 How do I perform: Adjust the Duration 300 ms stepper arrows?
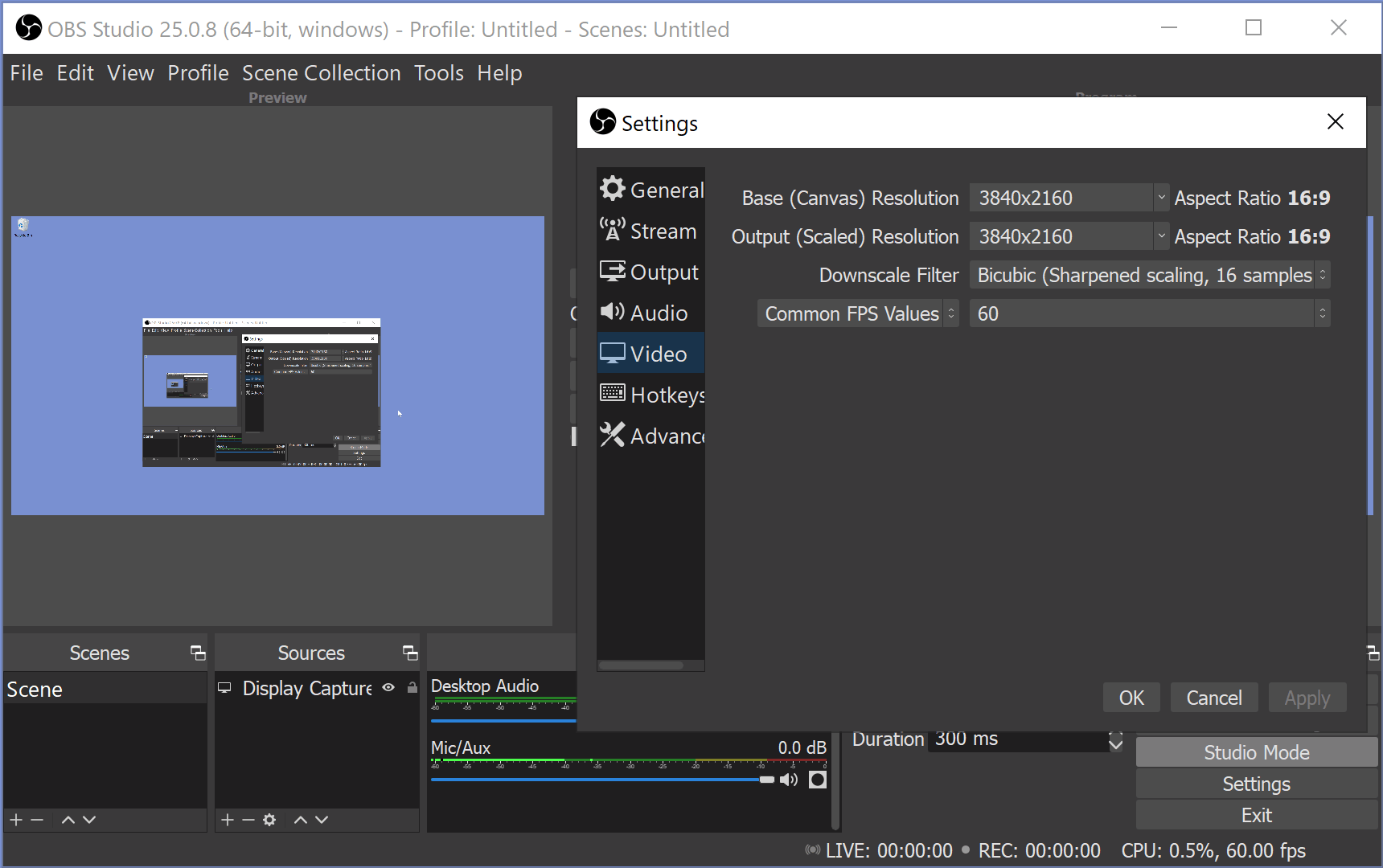click(x=1116, y=740)
